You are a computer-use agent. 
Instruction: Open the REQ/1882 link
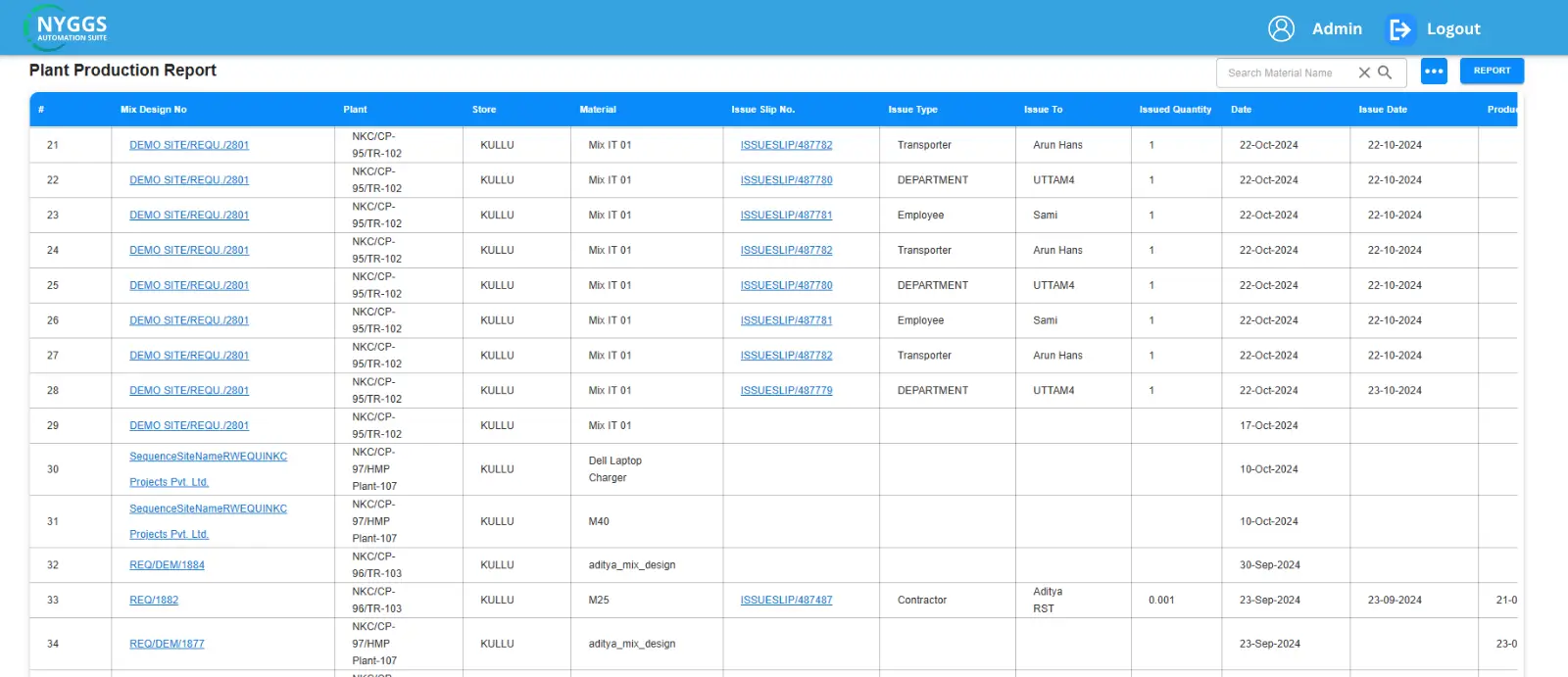(x=154, y=600)
